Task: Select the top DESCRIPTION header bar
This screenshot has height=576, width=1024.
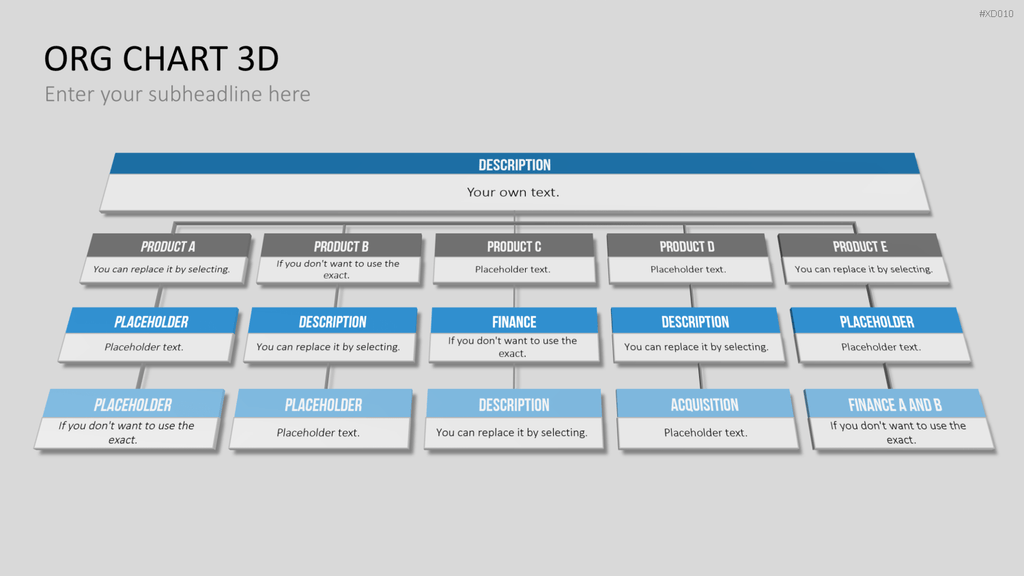Action: (x=515, y=164)
